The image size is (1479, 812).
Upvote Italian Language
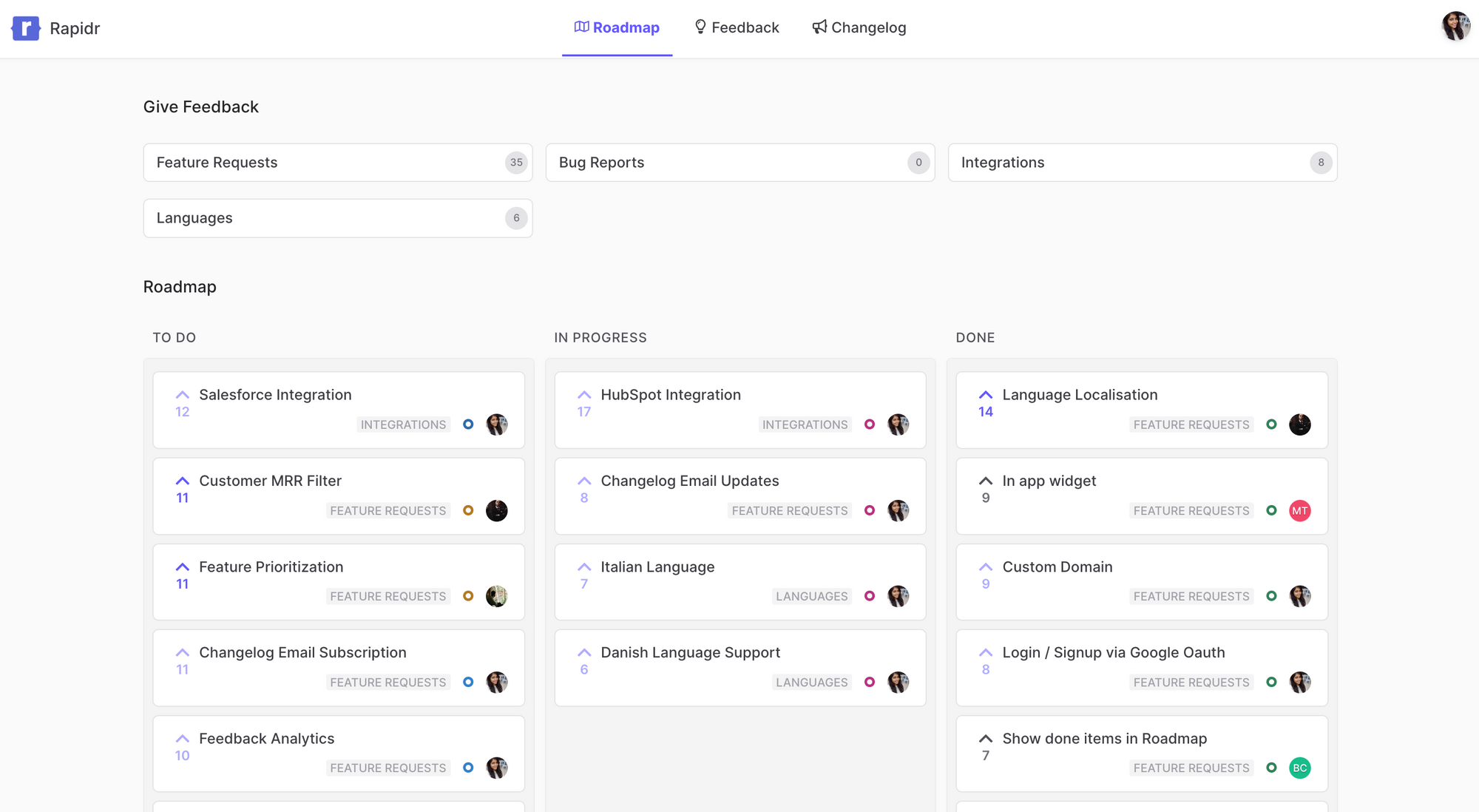pyautogui.click(x=584, y=575)
